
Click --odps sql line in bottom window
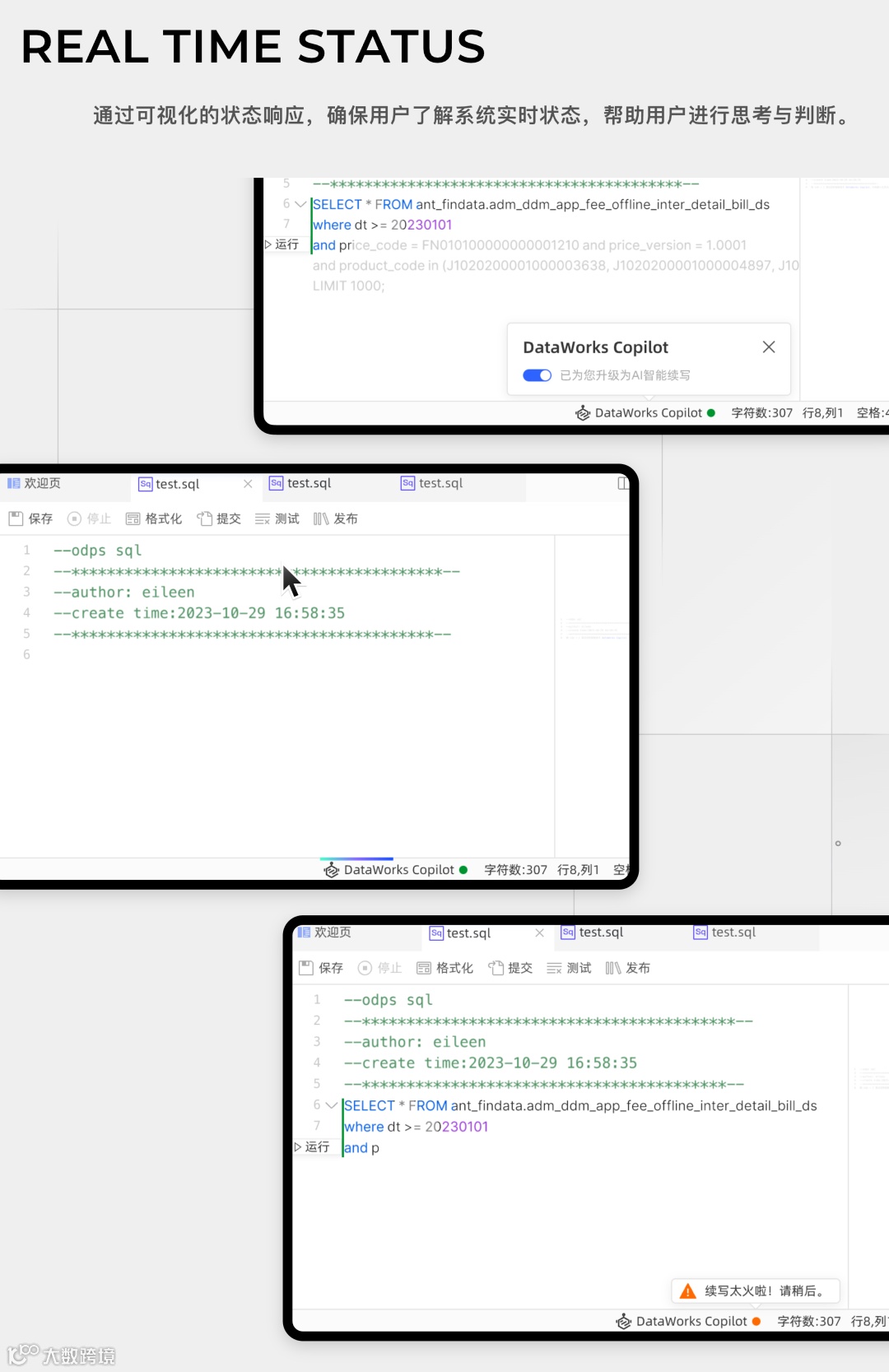389,1000
